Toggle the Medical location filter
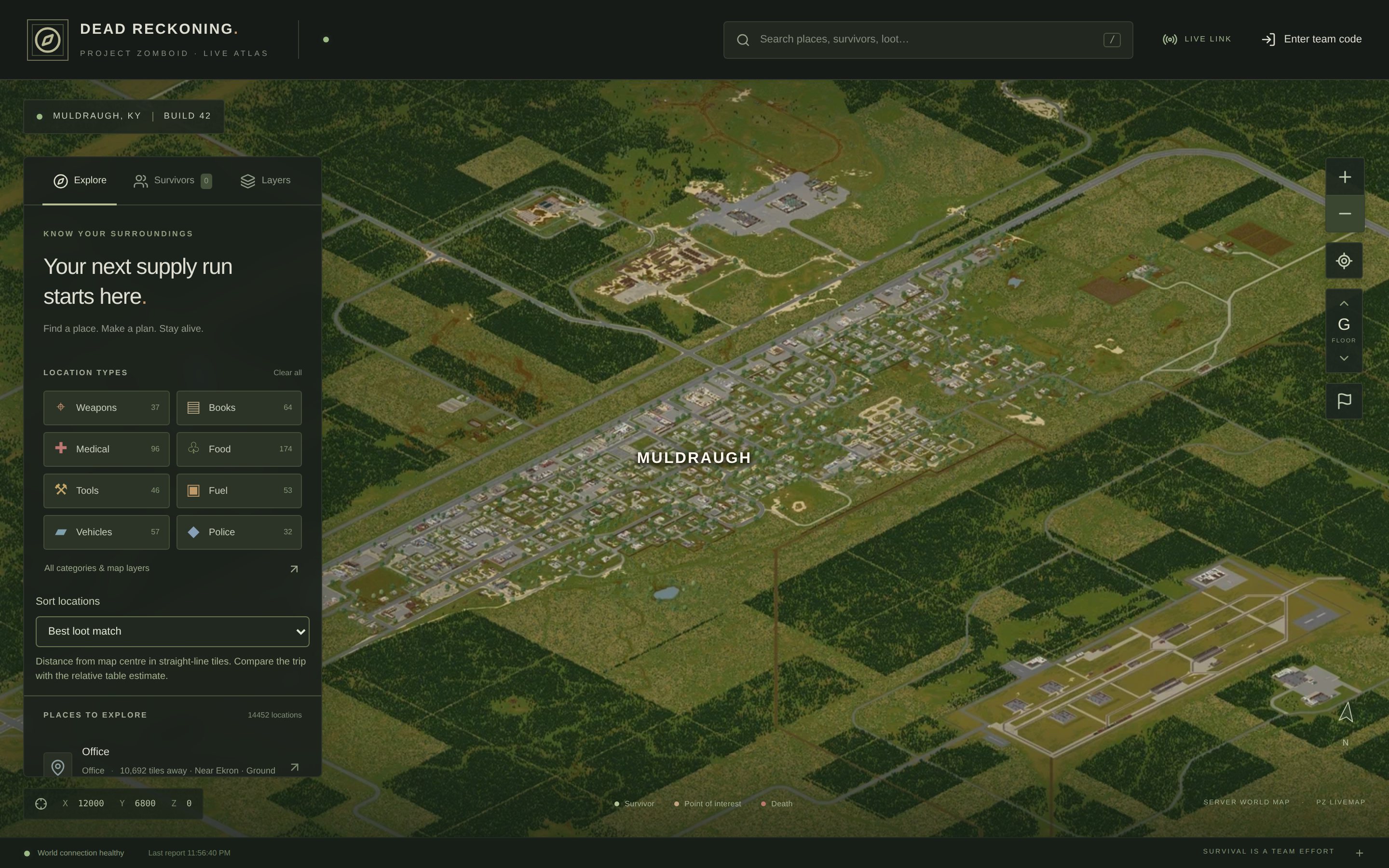Viewport: 1389px width, 868px height. point(106,449)
